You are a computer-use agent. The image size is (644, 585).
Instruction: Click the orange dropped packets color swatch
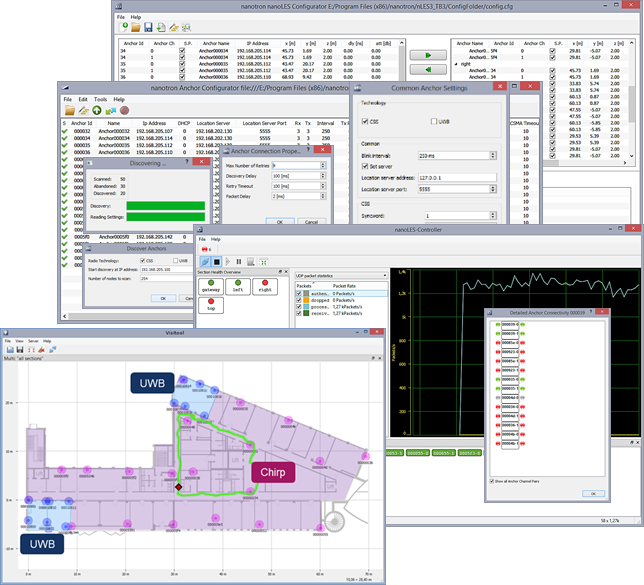pyautogui.click(x=306, y=300)
